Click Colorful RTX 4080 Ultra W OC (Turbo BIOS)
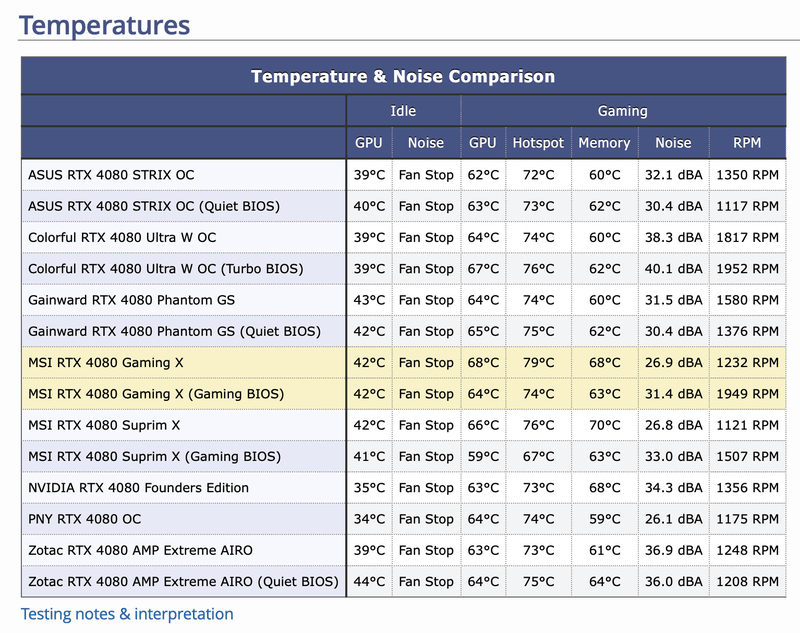 coord(165,269)
